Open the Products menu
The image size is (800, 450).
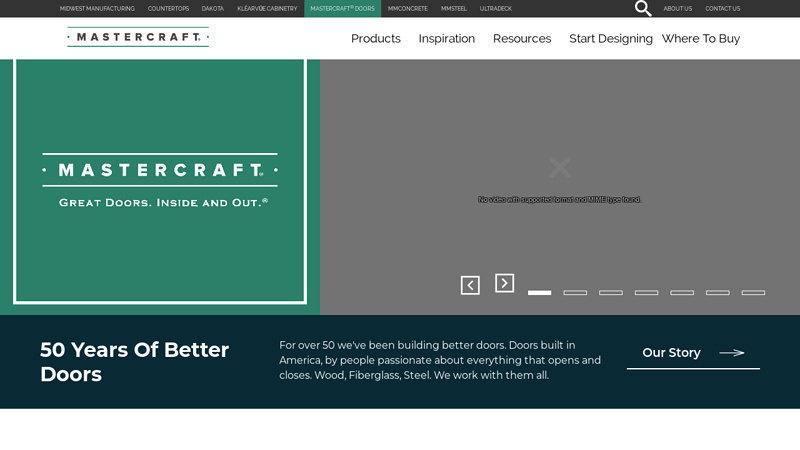tap(376, 39)
